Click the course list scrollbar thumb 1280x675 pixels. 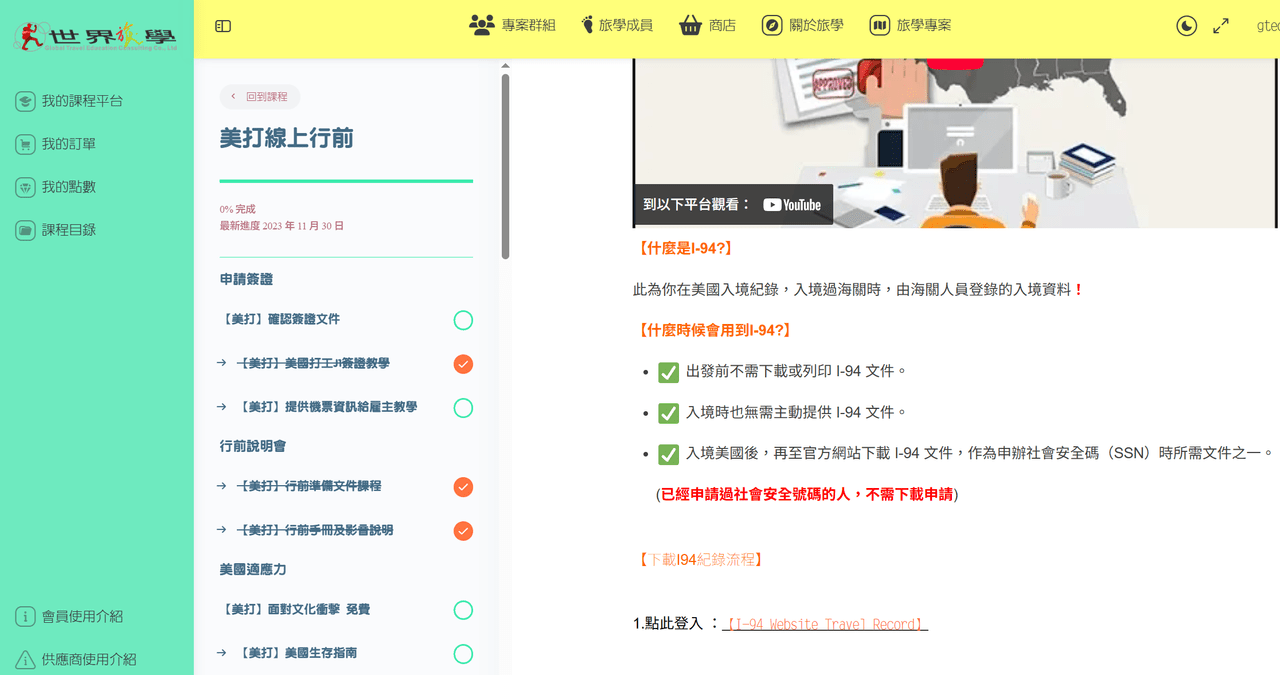tap(505, 166)
